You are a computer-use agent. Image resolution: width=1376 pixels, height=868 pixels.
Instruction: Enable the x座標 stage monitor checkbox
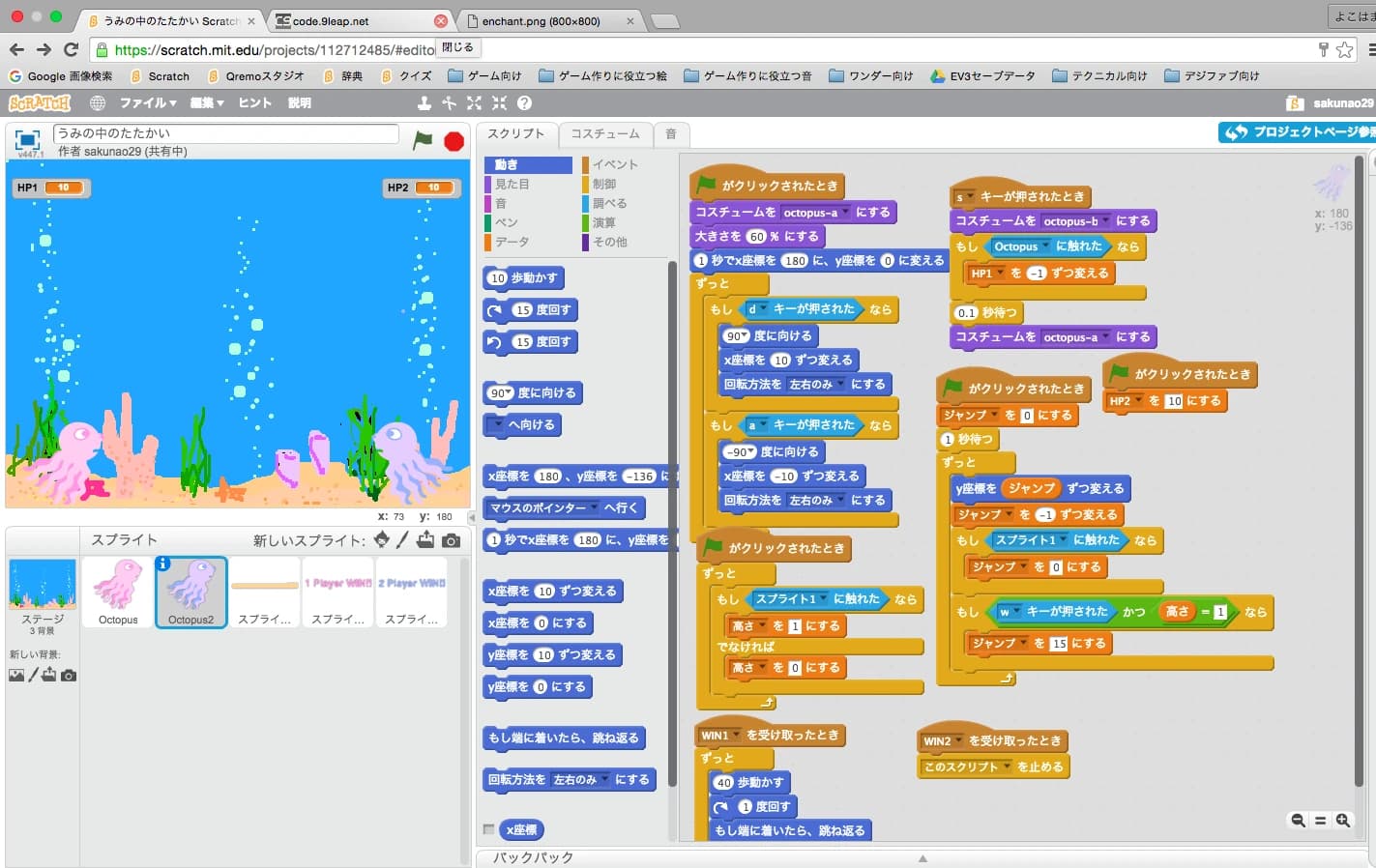coord(489,829)
